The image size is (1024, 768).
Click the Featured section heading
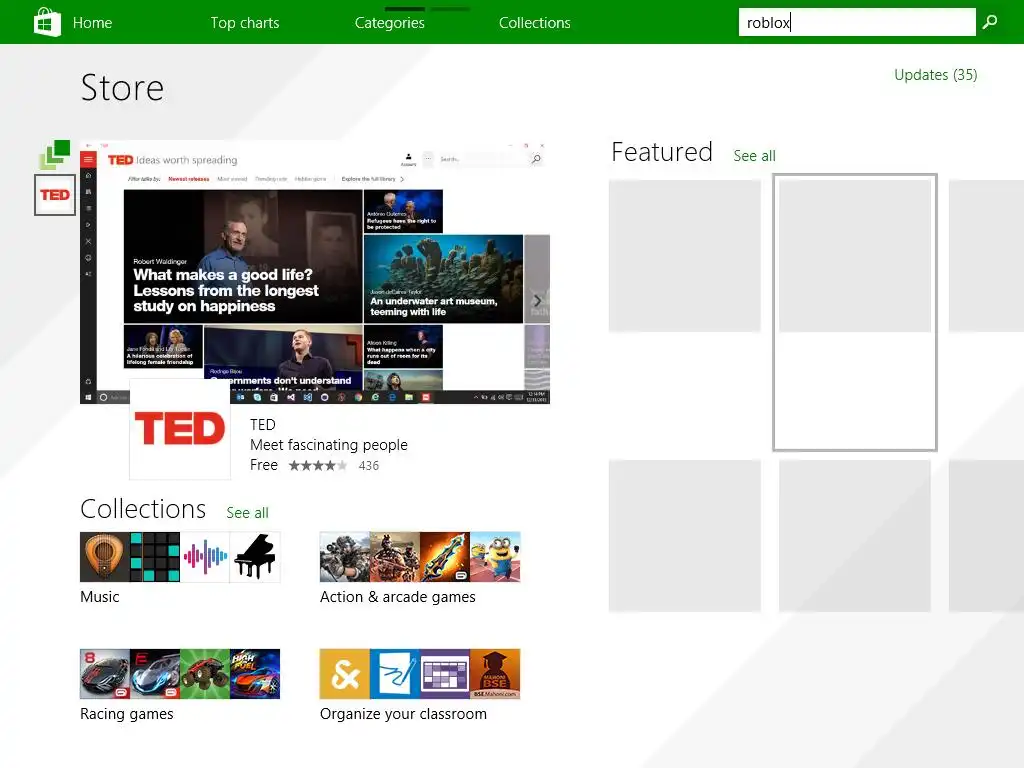[662, 152]
